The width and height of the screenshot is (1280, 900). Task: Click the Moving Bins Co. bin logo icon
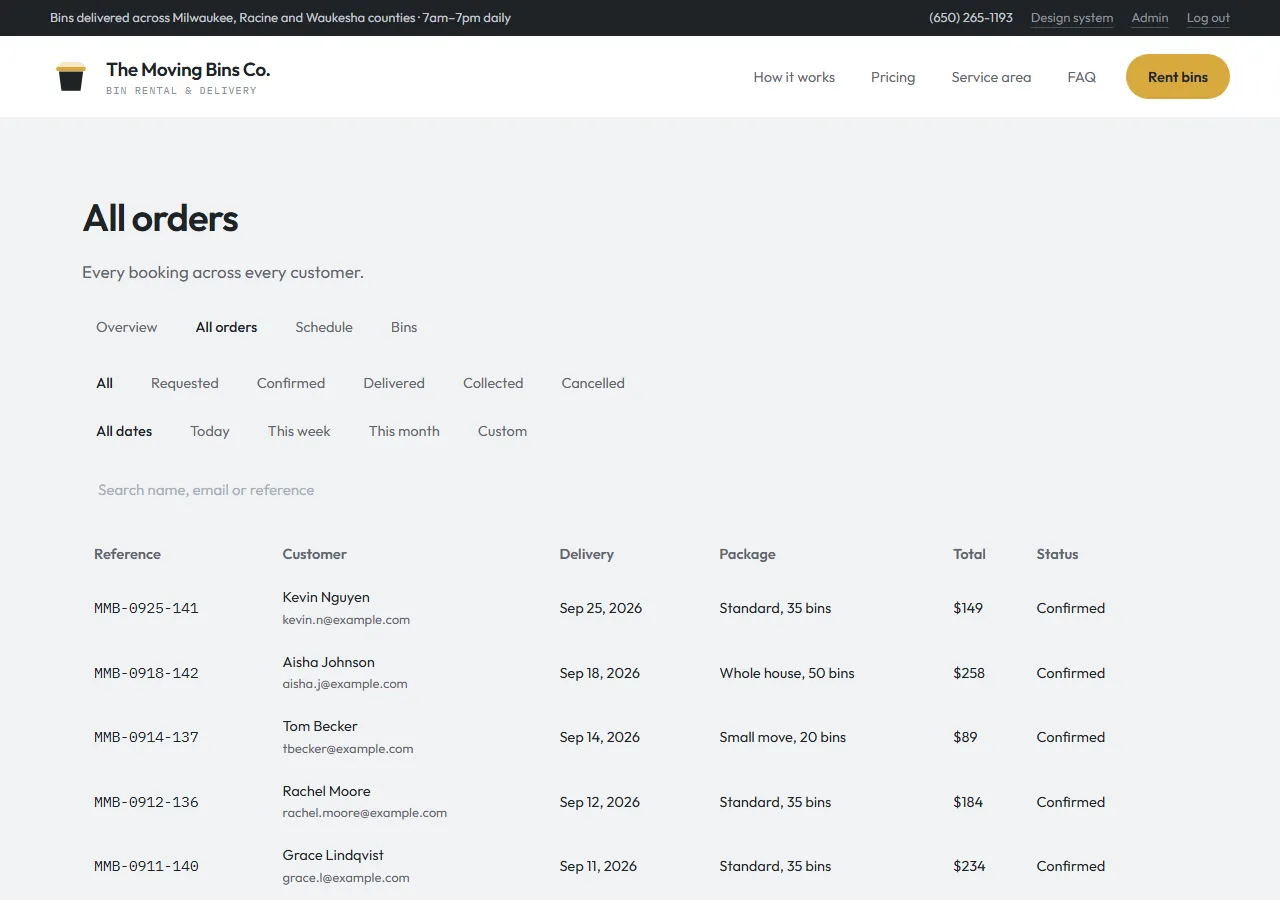point(71,77)
